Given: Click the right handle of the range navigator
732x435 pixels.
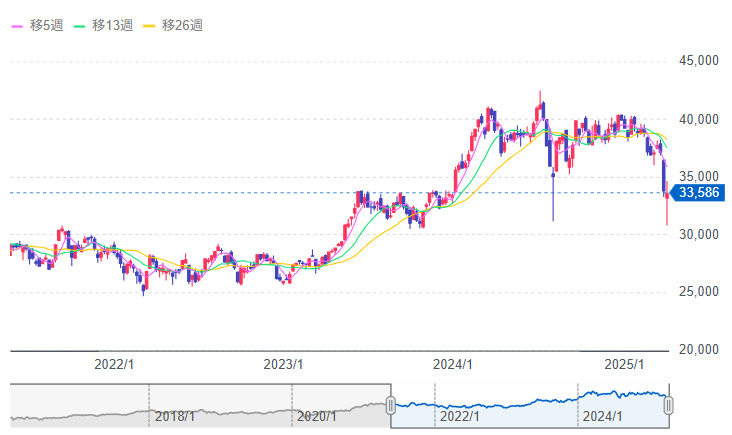Looking at the screenshot, I should pyautogui.click(x=668, y=405).
